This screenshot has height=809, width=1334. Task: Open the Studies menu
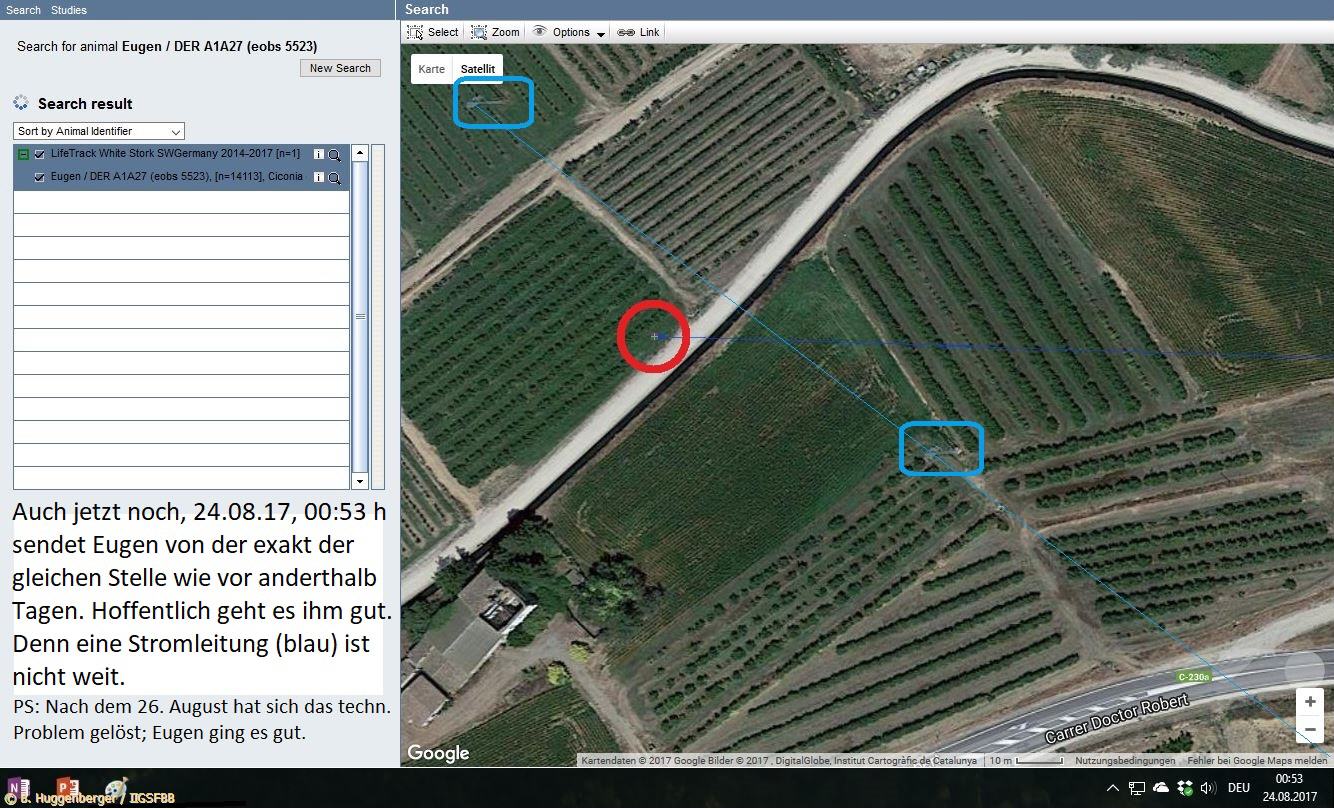pos(69,10)
